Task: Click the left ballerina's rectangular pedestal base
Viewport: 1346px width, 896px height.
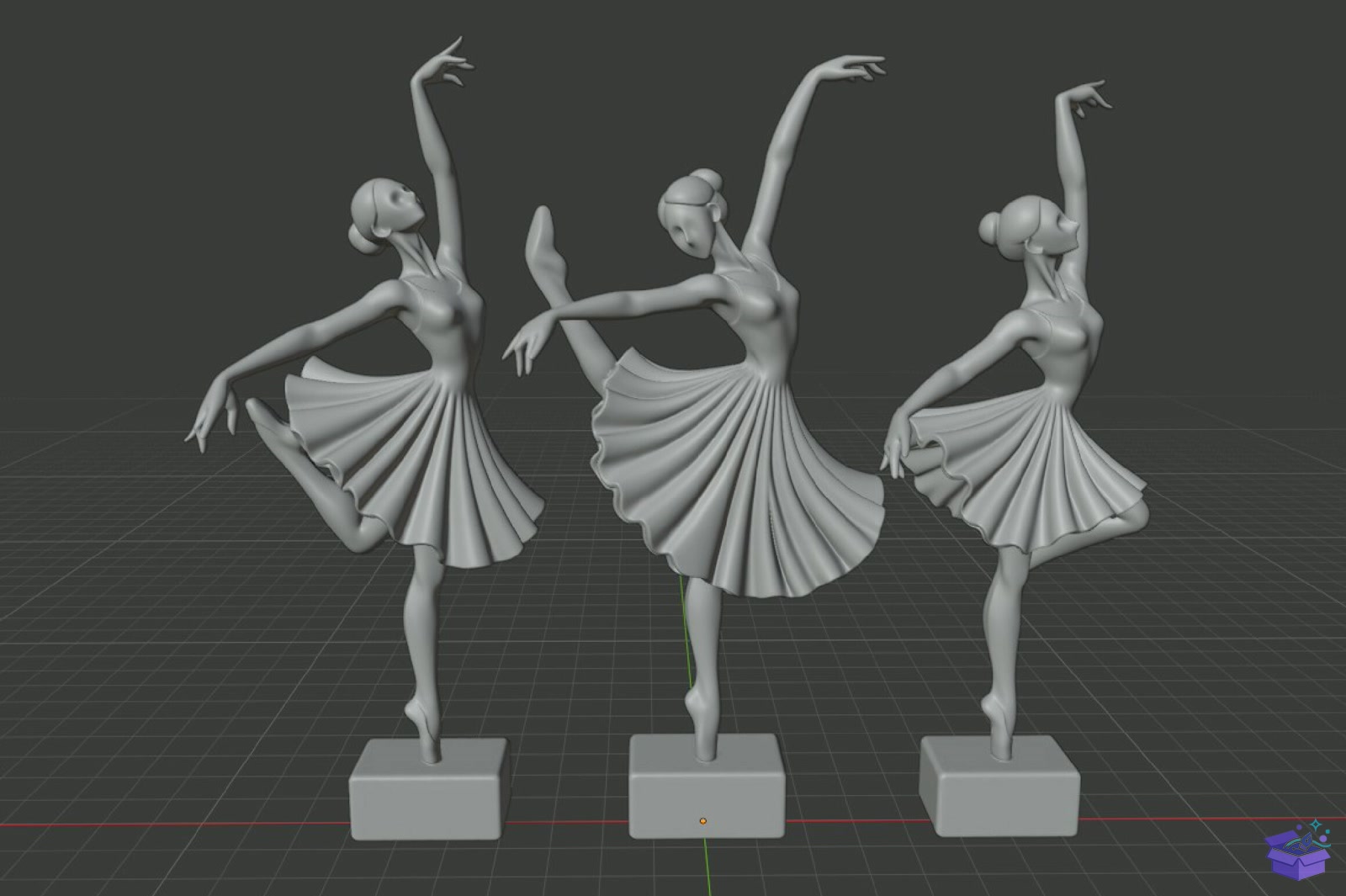Action: [x=429, y=789]
